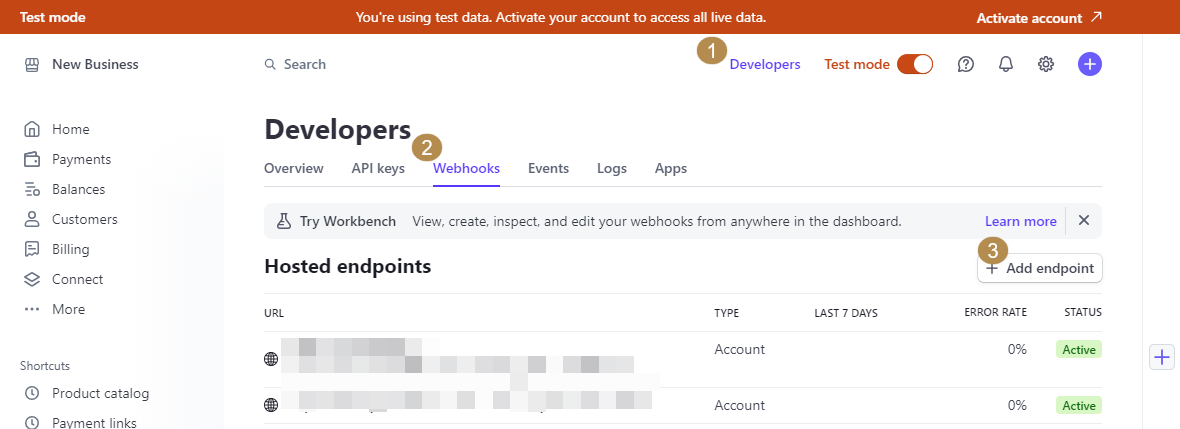Click the purple plus create button
The width and height of the screenshot is (1180, 429).
tap(1090, 64)
